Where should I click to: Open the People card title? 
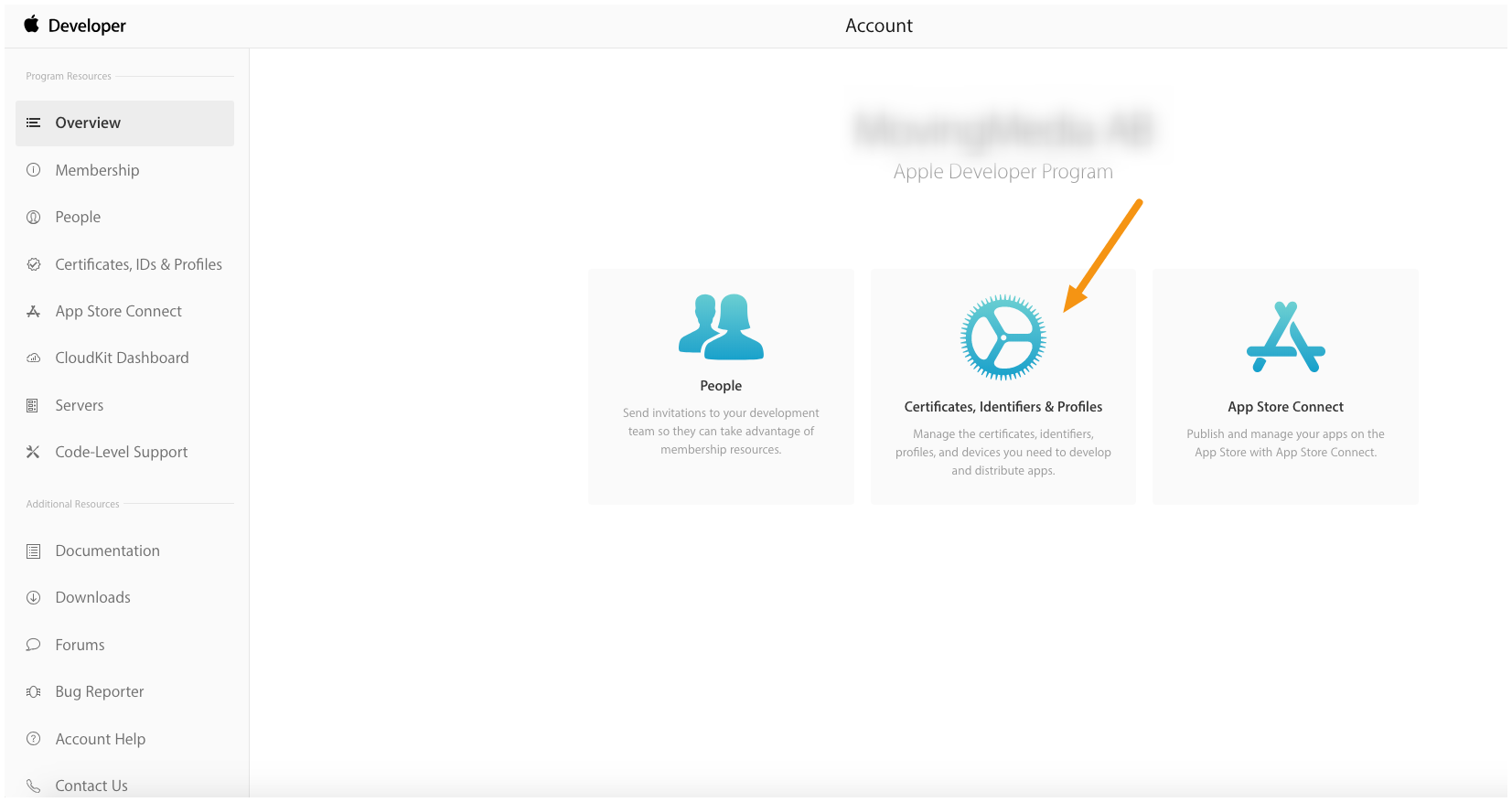721,386
